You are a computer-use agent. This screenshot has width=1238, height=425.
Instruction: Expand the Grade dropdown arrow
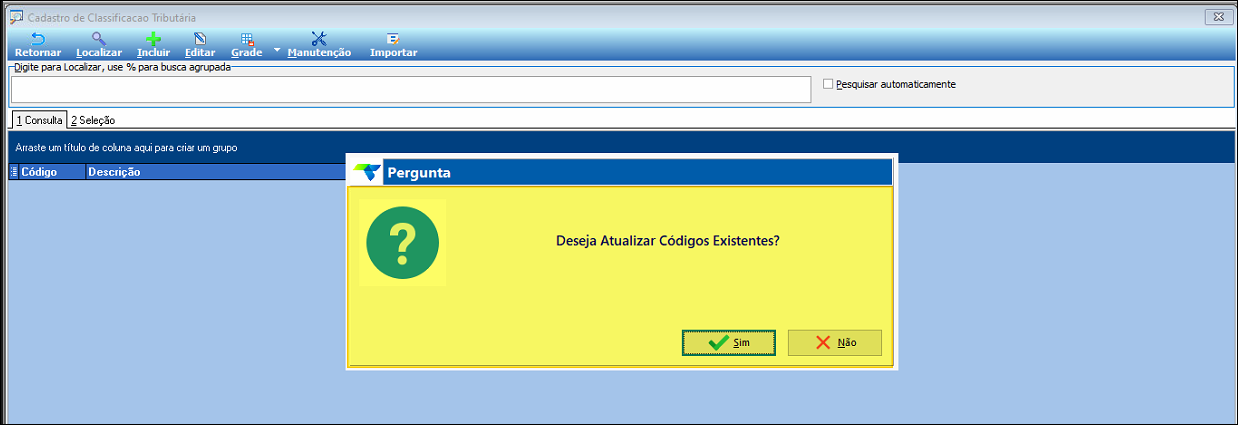[277, 48]
